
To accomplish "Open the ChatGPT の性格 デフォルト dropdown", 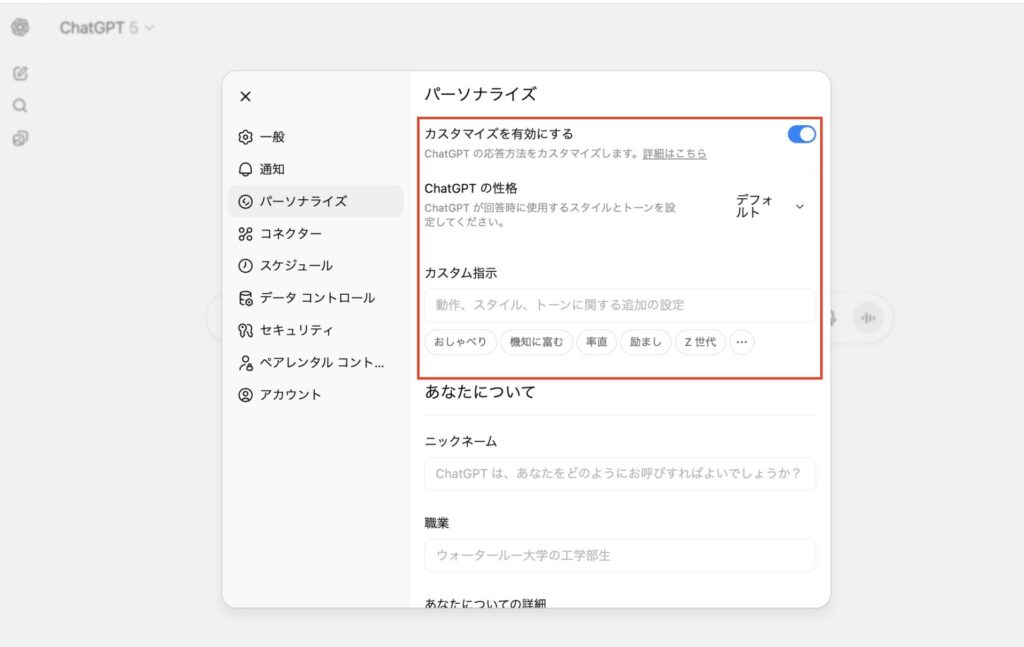I will [770, 206].
